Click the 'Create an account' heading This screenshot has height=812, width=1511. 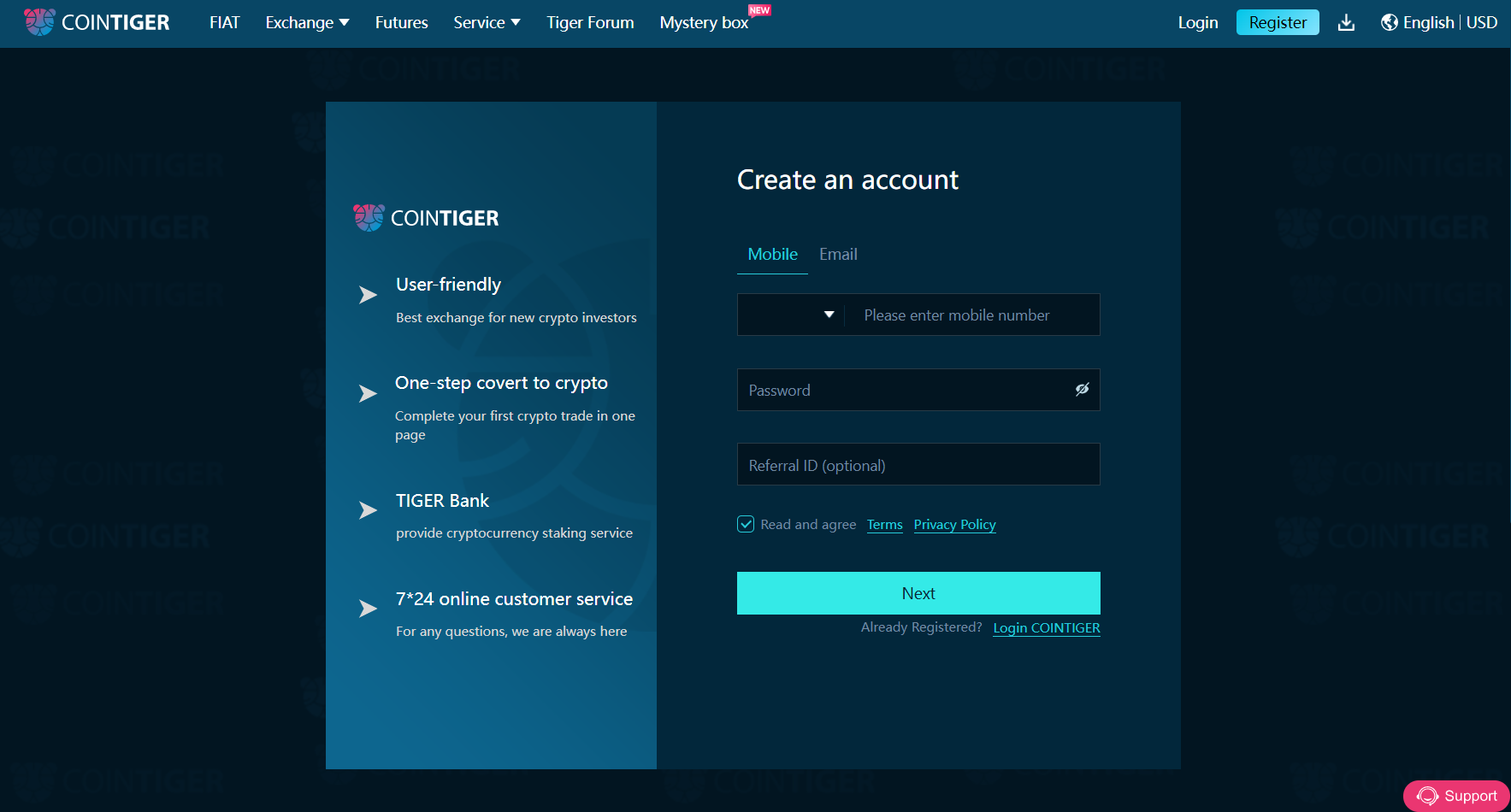point(847,179)
